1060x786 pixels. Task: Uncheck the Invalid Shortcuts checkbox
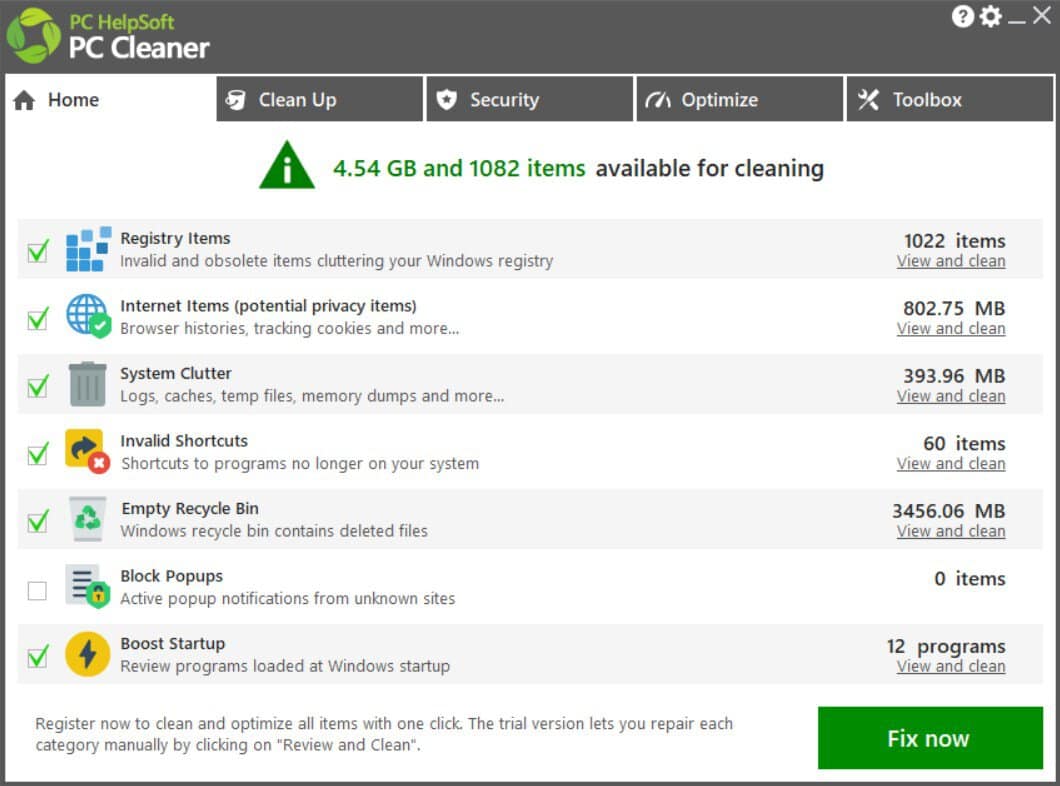(x=38, y=454)
